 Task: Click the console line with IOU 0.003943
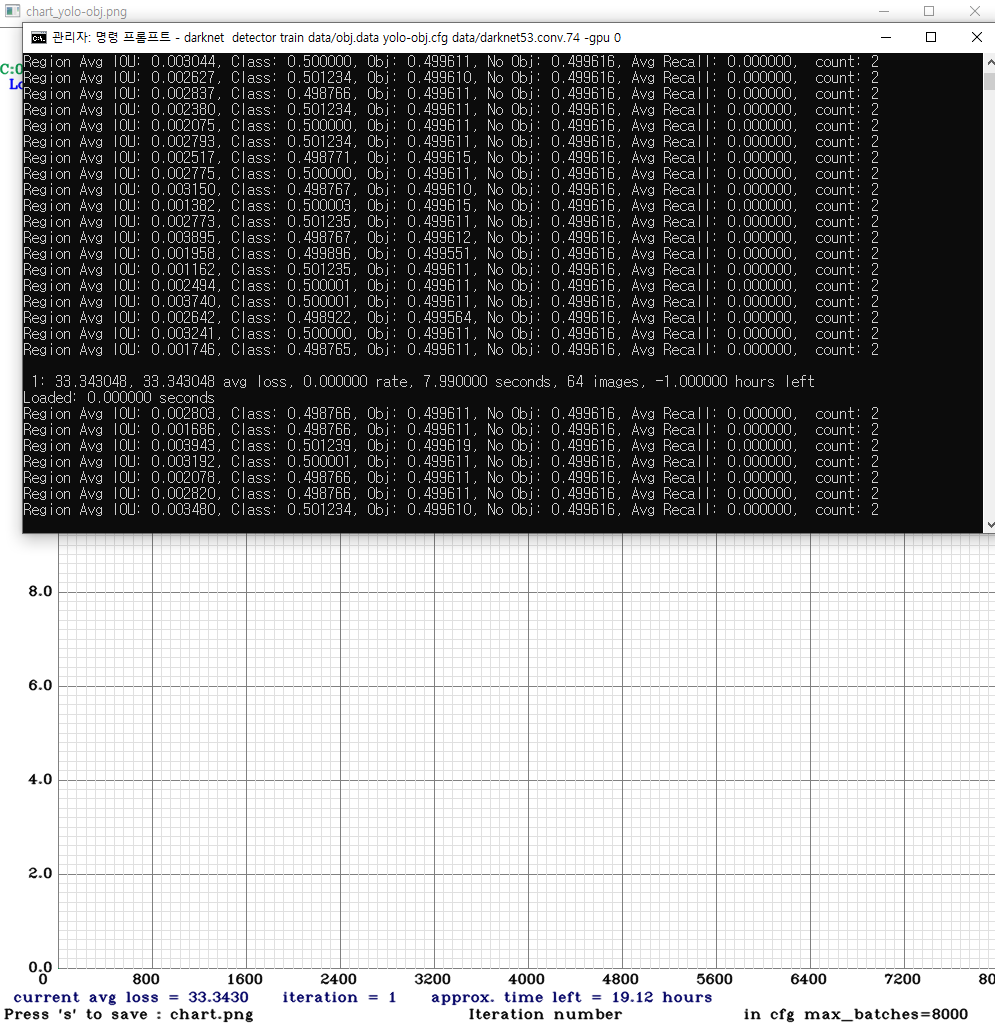[451, 446]
